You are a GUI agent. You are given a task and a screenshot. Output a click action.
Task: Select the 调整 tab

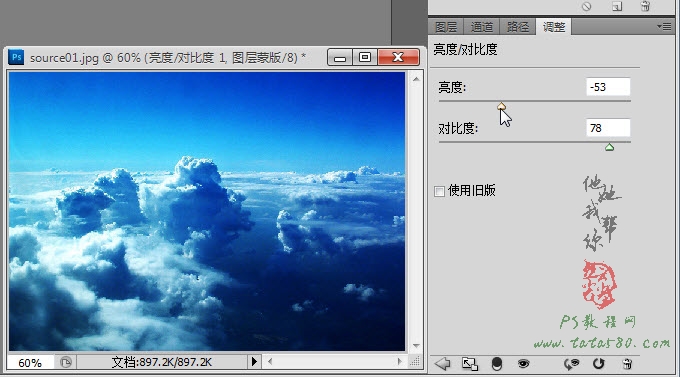tap(553, 27)
